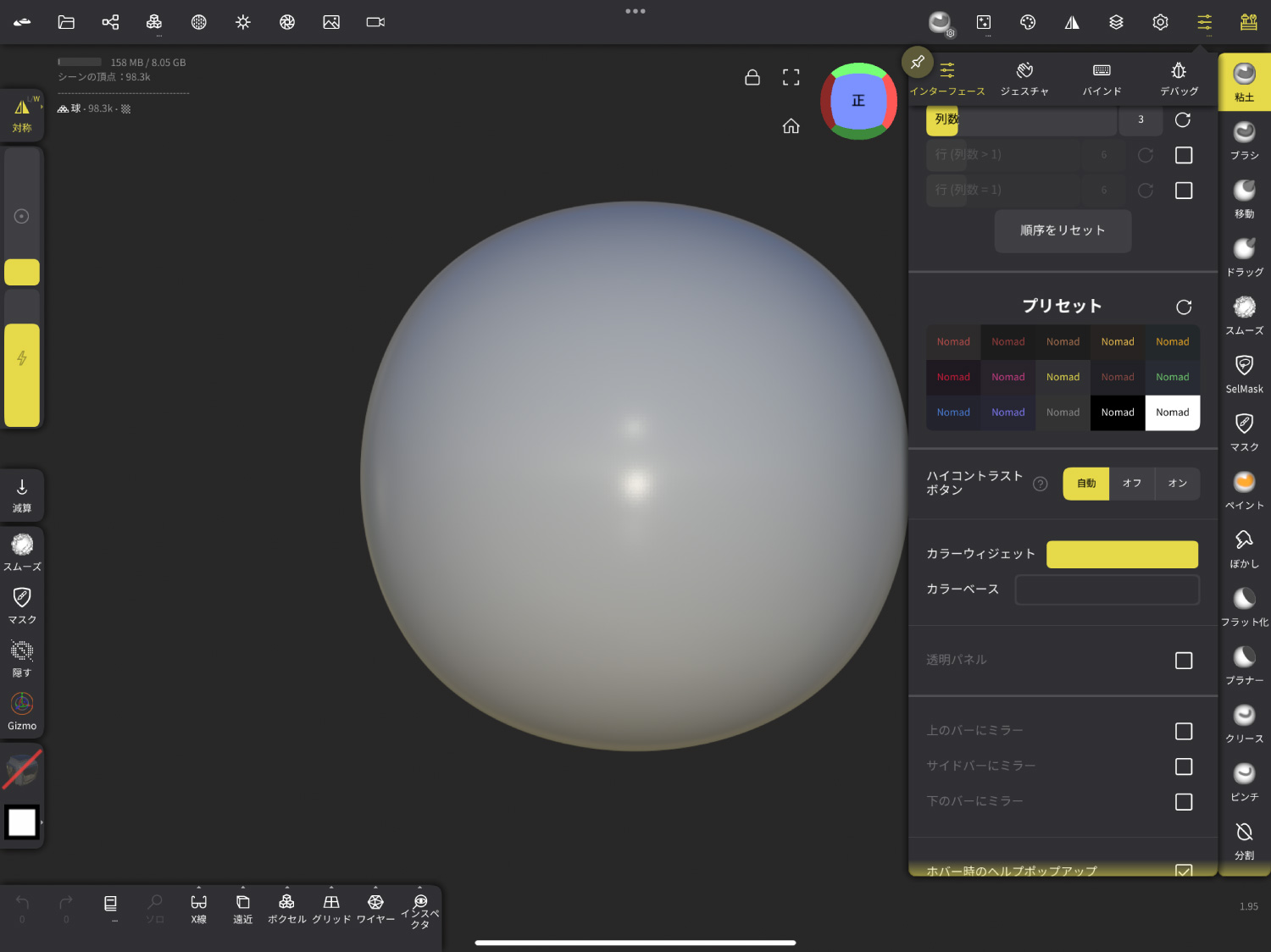Set ハイコントラストボタン to オン

(x=1177, y=484)
